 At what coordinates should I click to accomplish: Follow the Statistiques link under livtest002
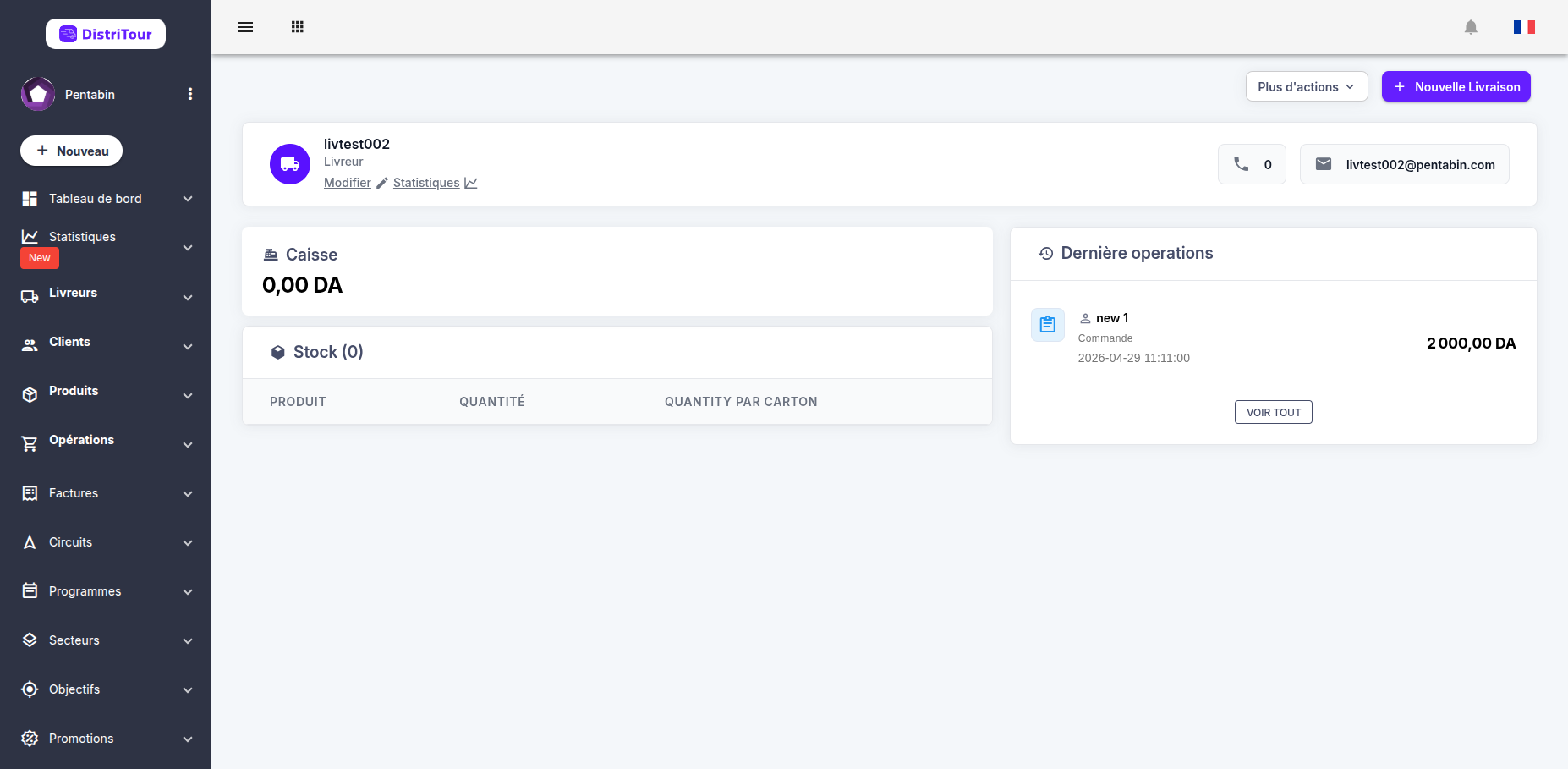click(426, 183)
